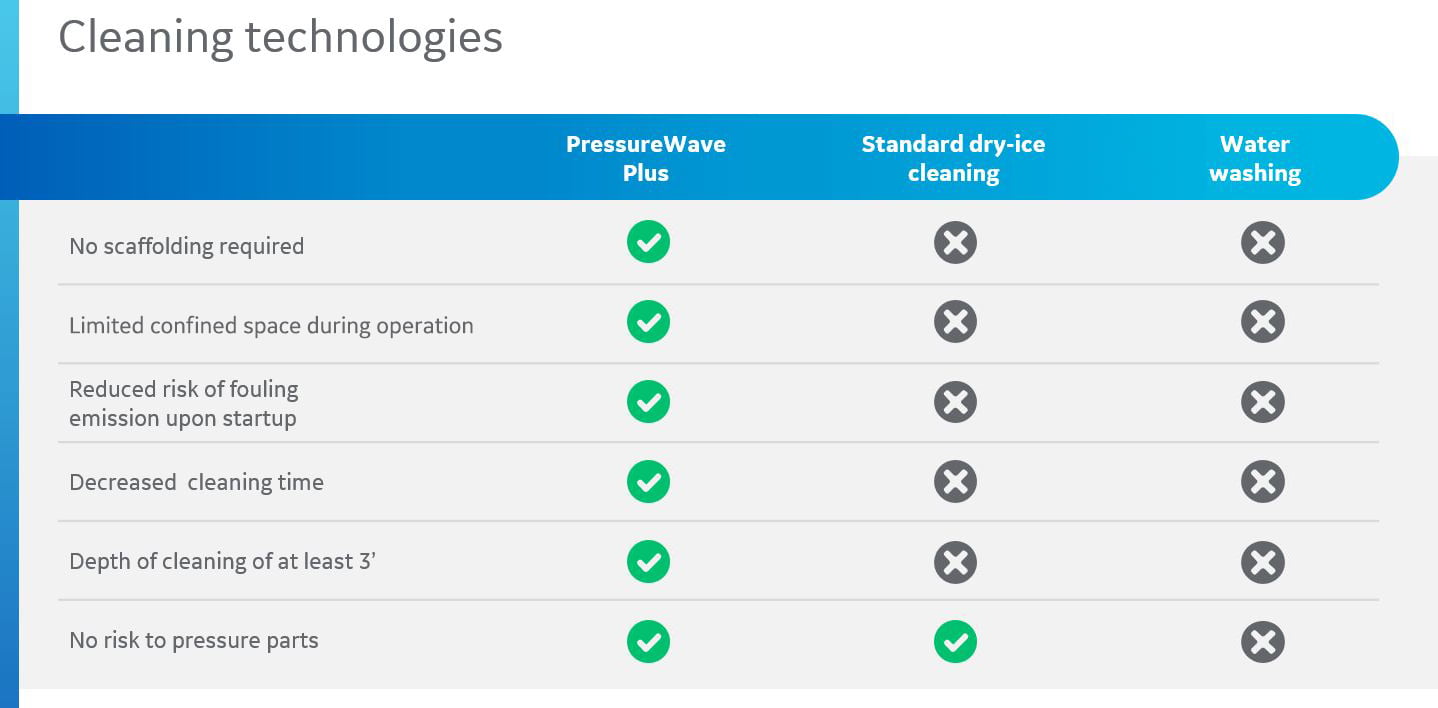Select Standard dry-ice X for Limited confined space
The width and height of the screenshot is (1438, 708).
pyautogui.click(x=955, y=322)
